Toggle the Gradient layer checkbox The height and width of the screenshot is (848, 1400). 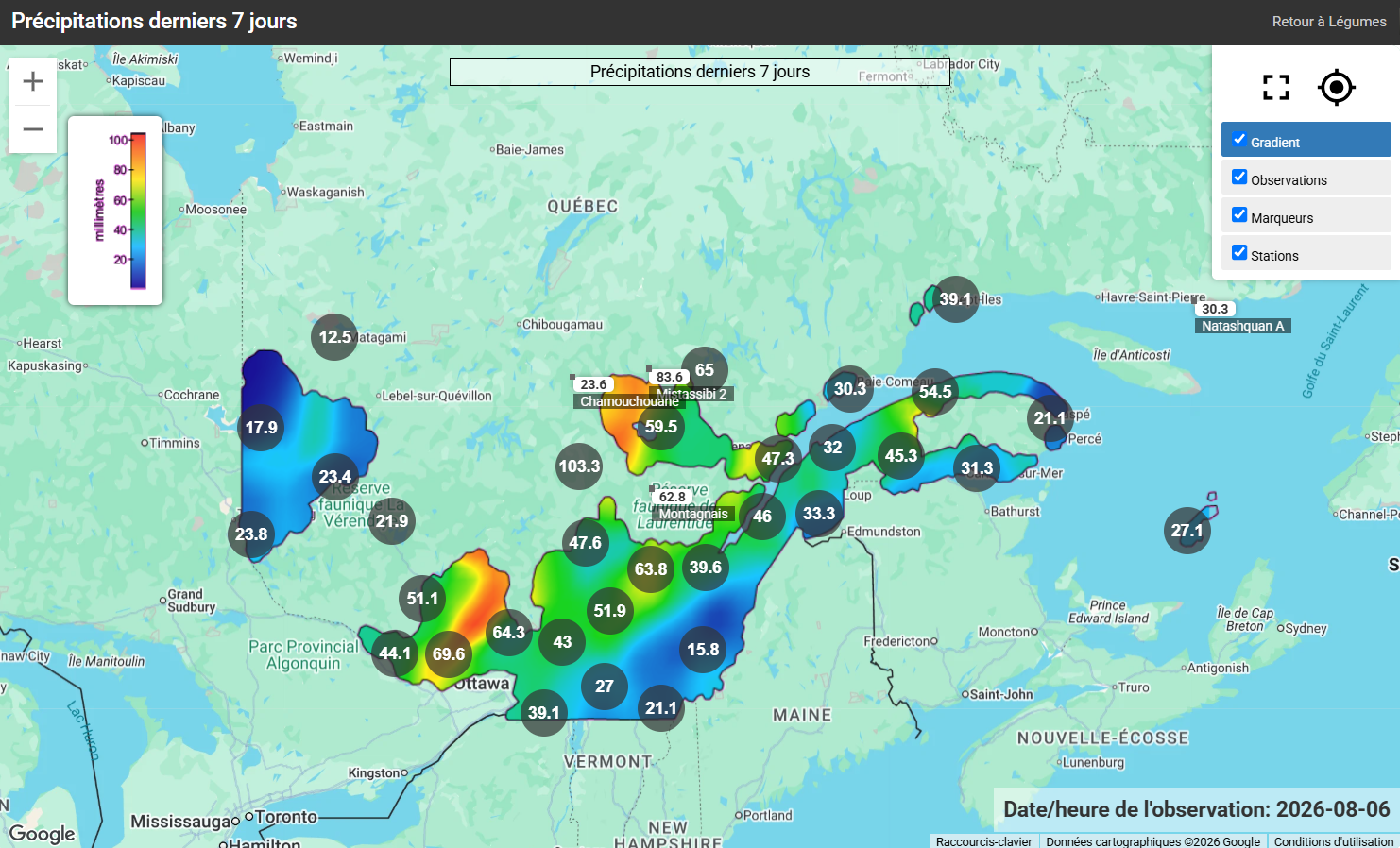click(x=1239, y=140)
